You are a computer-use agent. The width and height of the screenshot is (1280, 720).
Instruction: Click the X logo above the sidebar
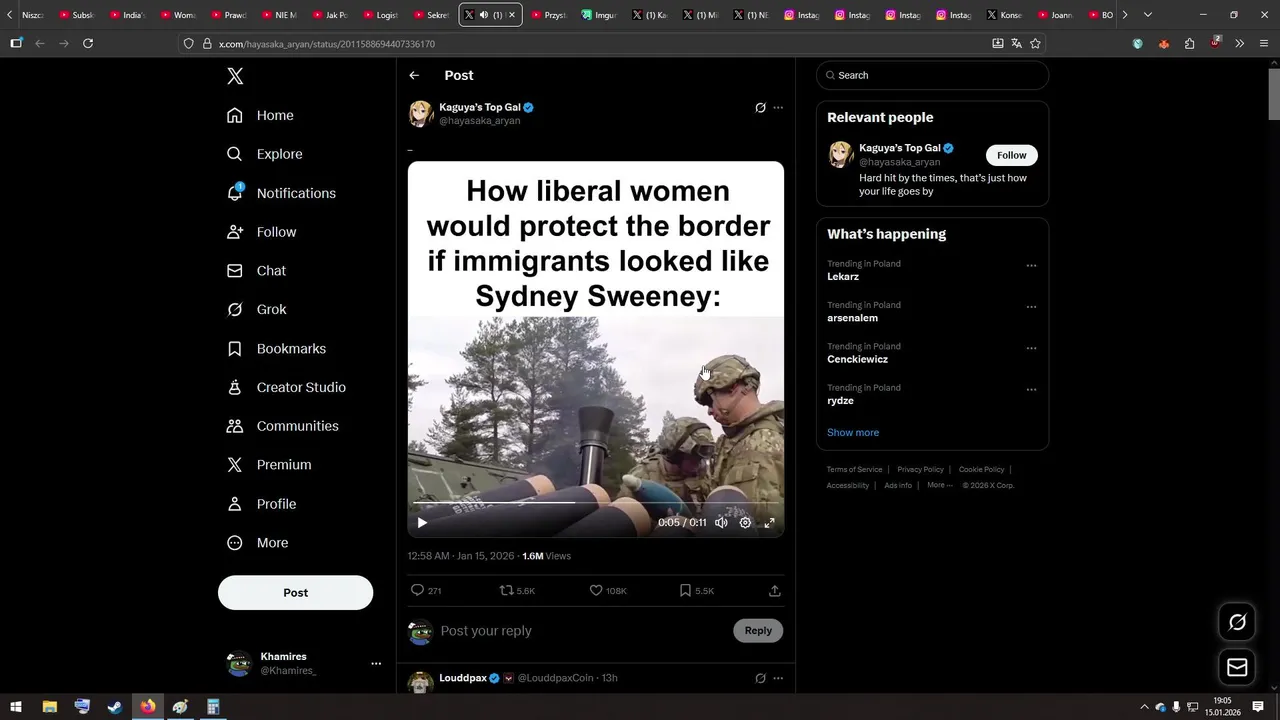click(x=235, y=76)
